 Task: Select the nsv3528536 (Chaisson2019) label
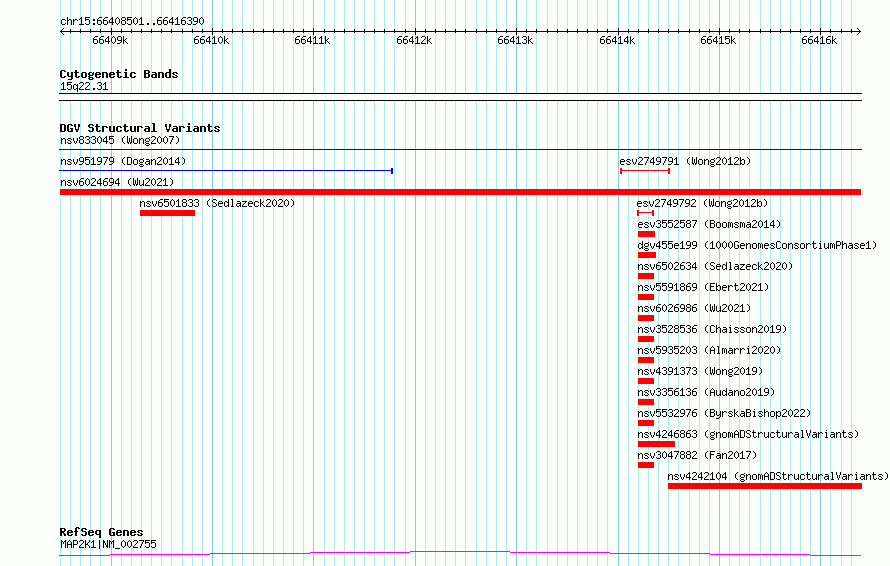[712, 329]
